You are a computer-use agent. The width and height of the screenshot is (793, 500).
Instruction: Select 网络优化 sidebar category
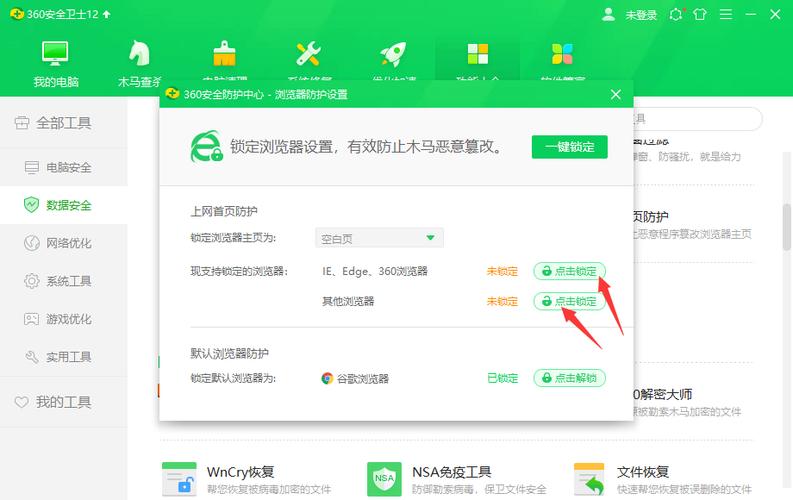64,243
